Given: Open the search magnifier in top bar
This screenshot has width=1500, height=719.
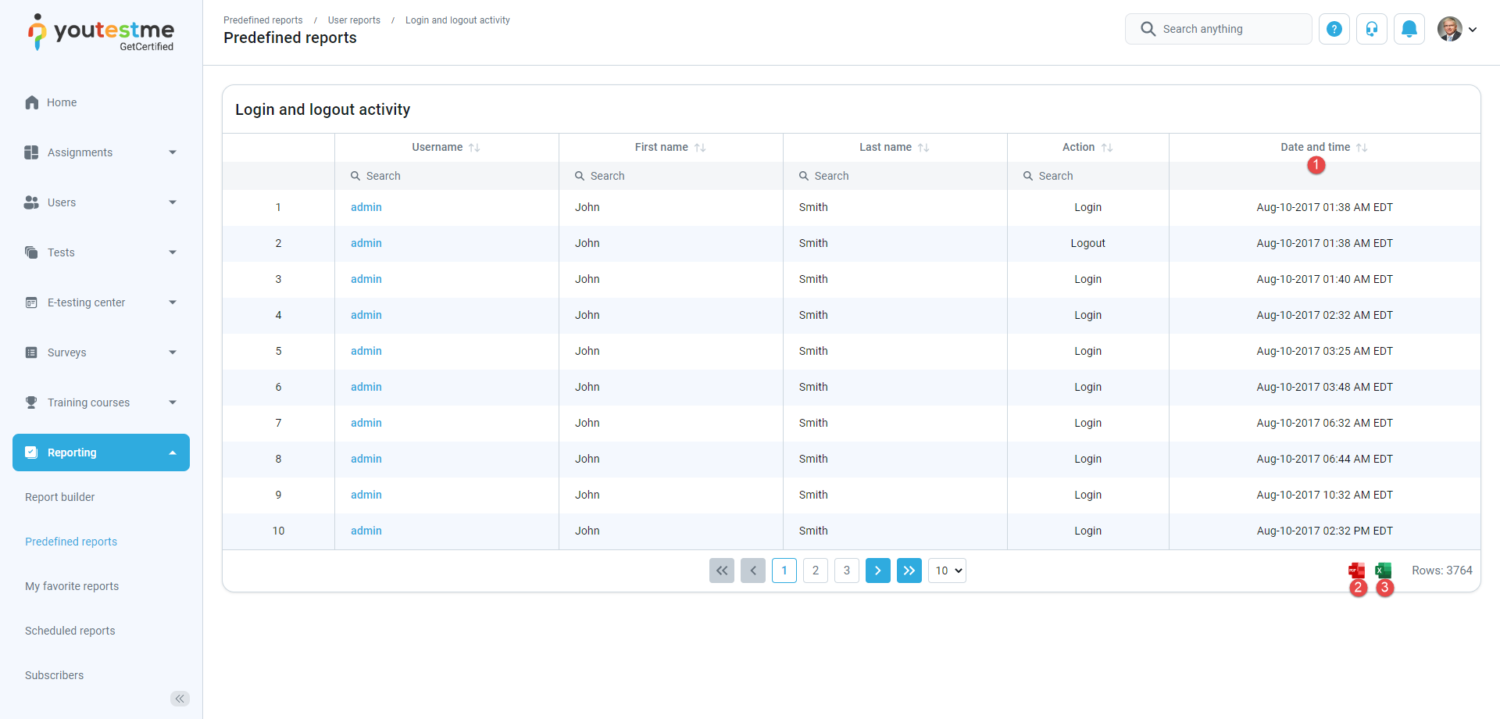Looking at the screenshot, I should click(1148, 28).
